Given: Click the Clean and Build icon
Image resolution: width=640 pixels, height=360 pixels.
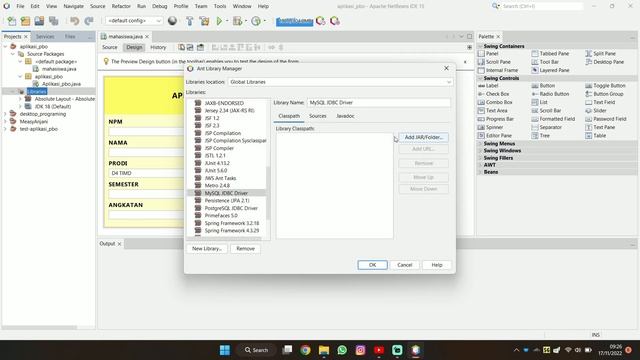Looking at the screenshot, I should pos(204,21).
